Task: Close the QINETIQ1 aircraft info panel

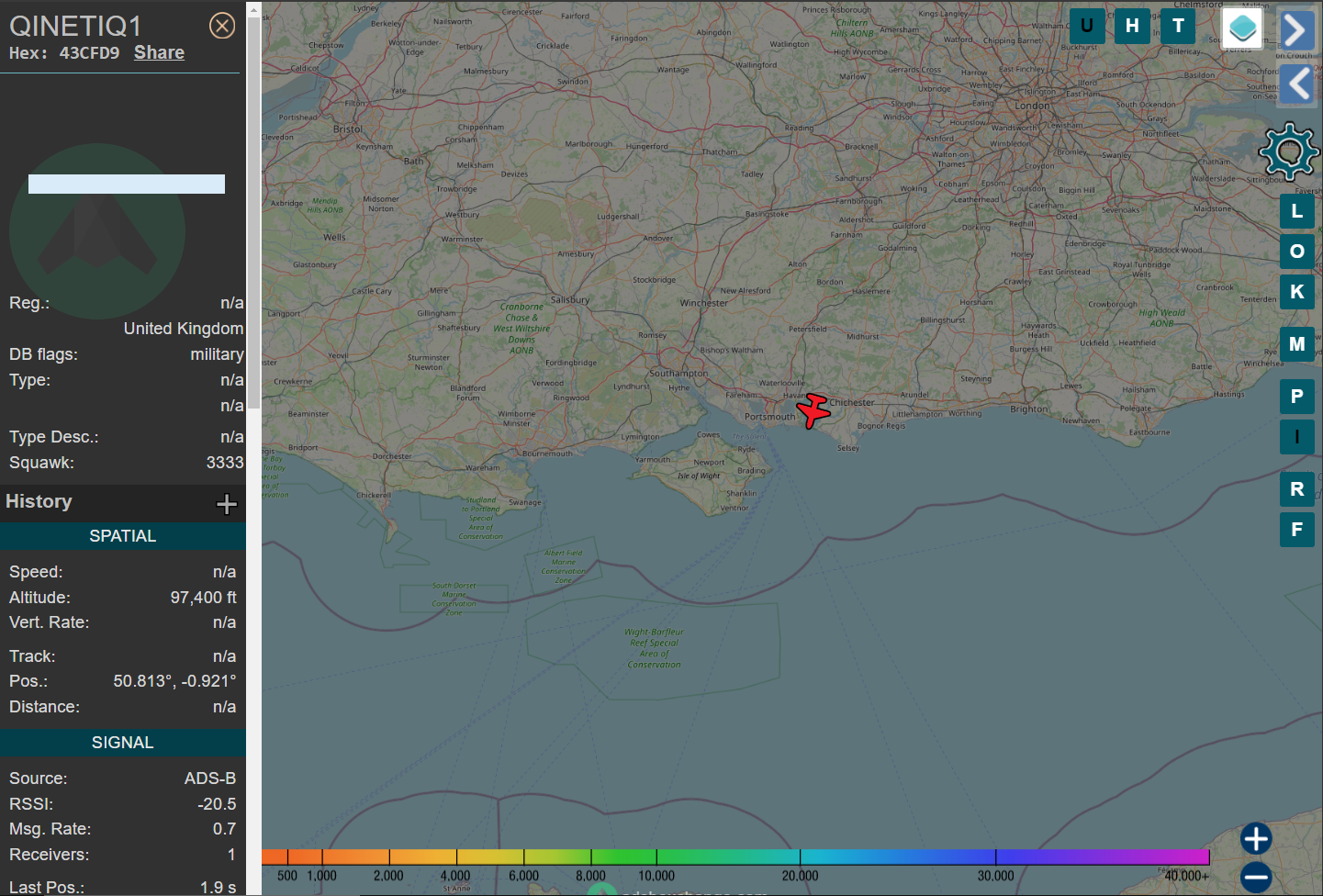Action: click(222, 26)
